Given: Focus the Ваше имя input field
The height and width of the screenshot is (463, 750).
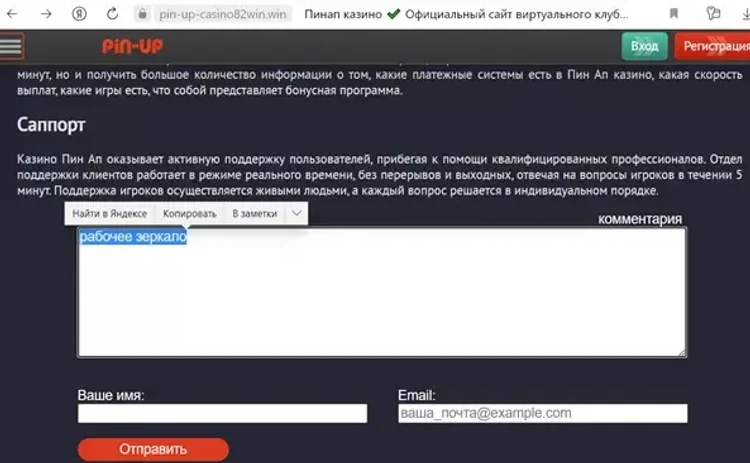Looking at the screenshot, I should [222, 413].
